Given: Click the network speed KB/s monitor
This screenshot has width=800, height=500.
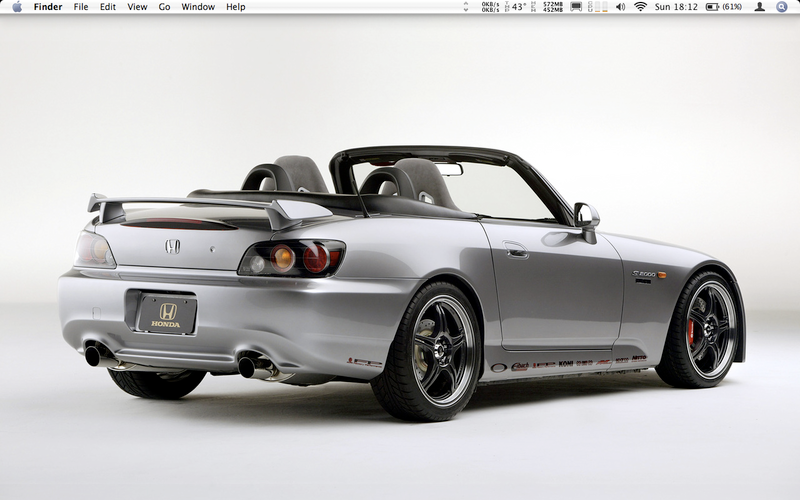Looking at the screenshot, I should pos(490,7).
